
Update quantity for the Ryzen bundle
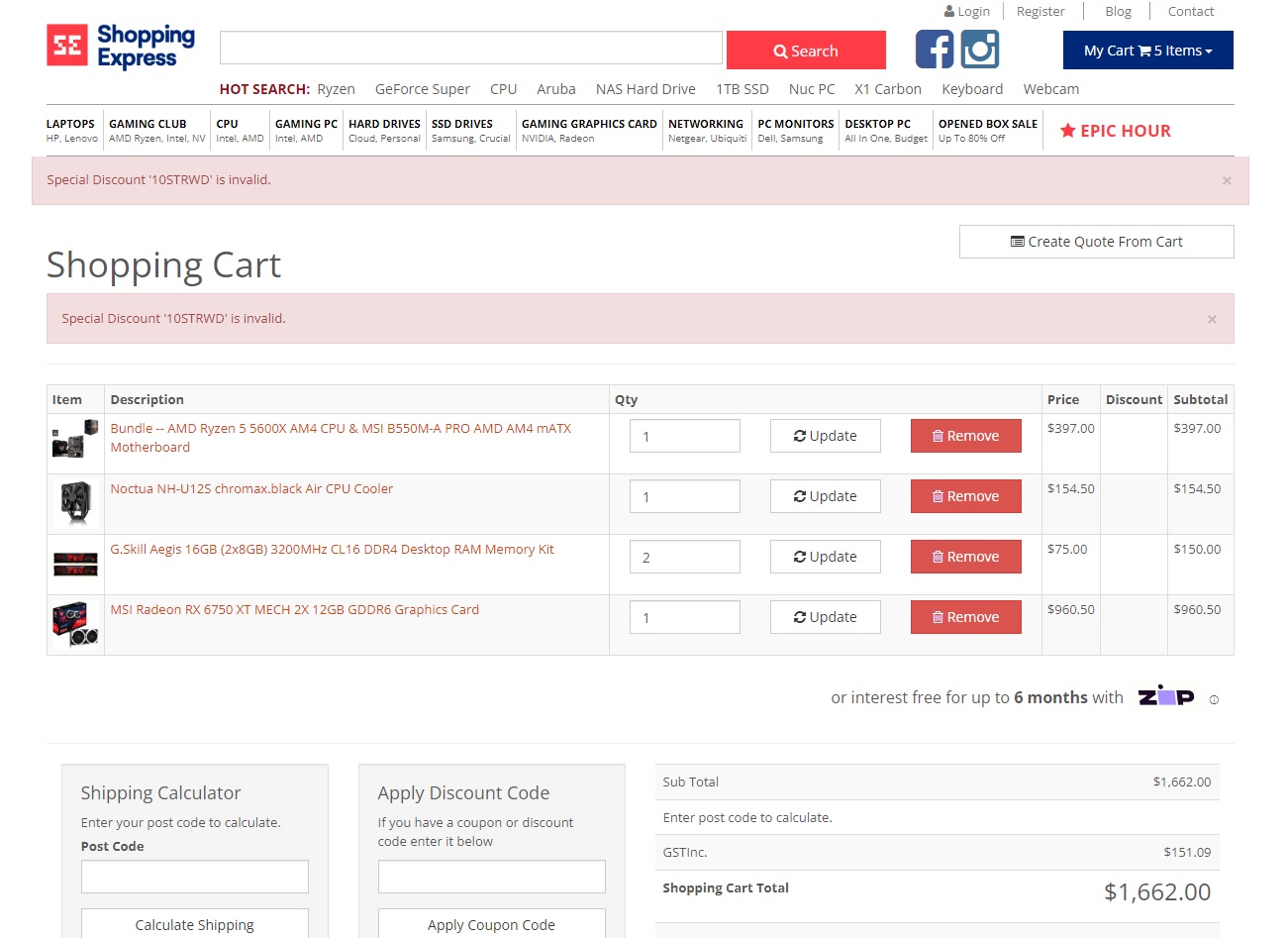826,436
